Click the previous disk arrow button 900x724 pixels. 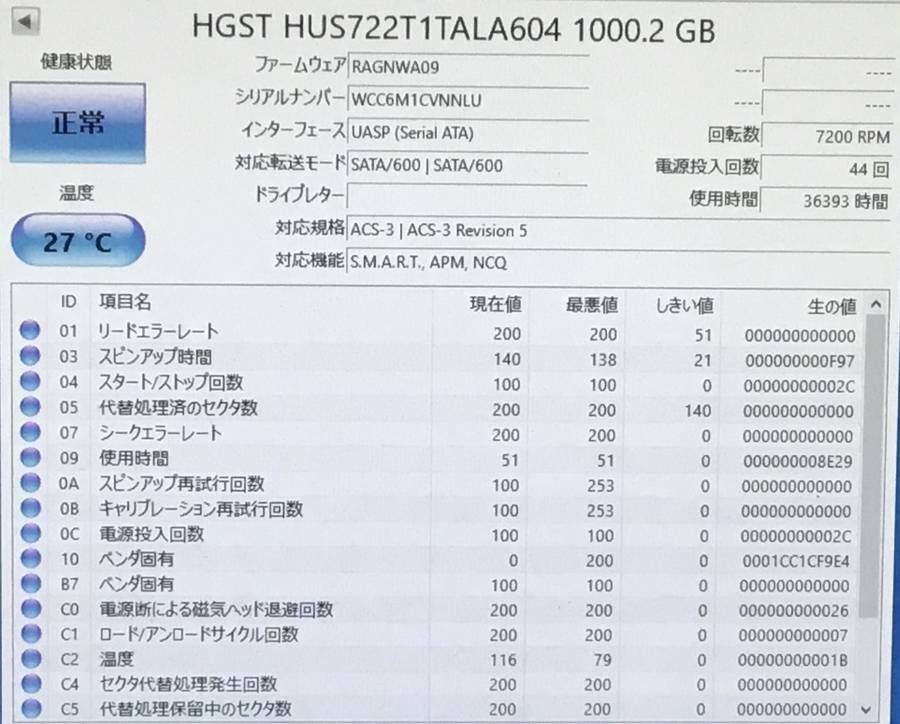pyautogui.click(x=25, y=22)
